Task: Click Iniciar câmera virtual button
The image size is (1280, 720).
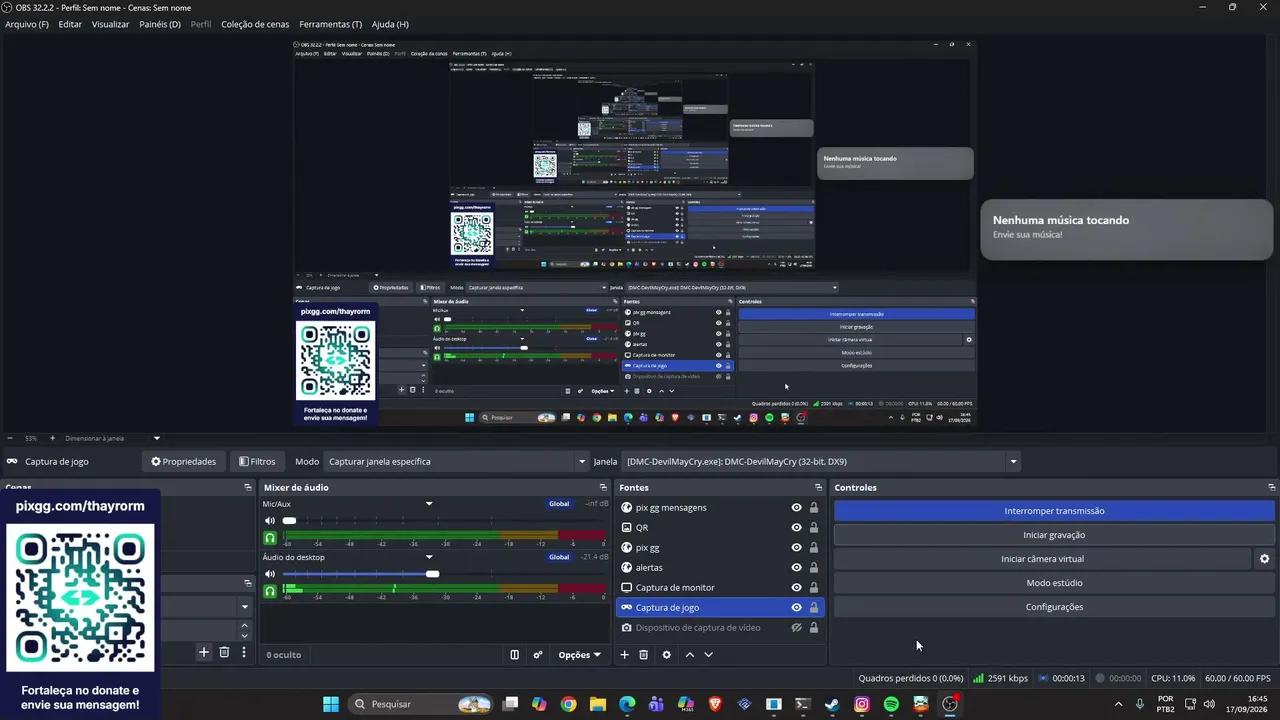Action: (x=1042, y=559)
